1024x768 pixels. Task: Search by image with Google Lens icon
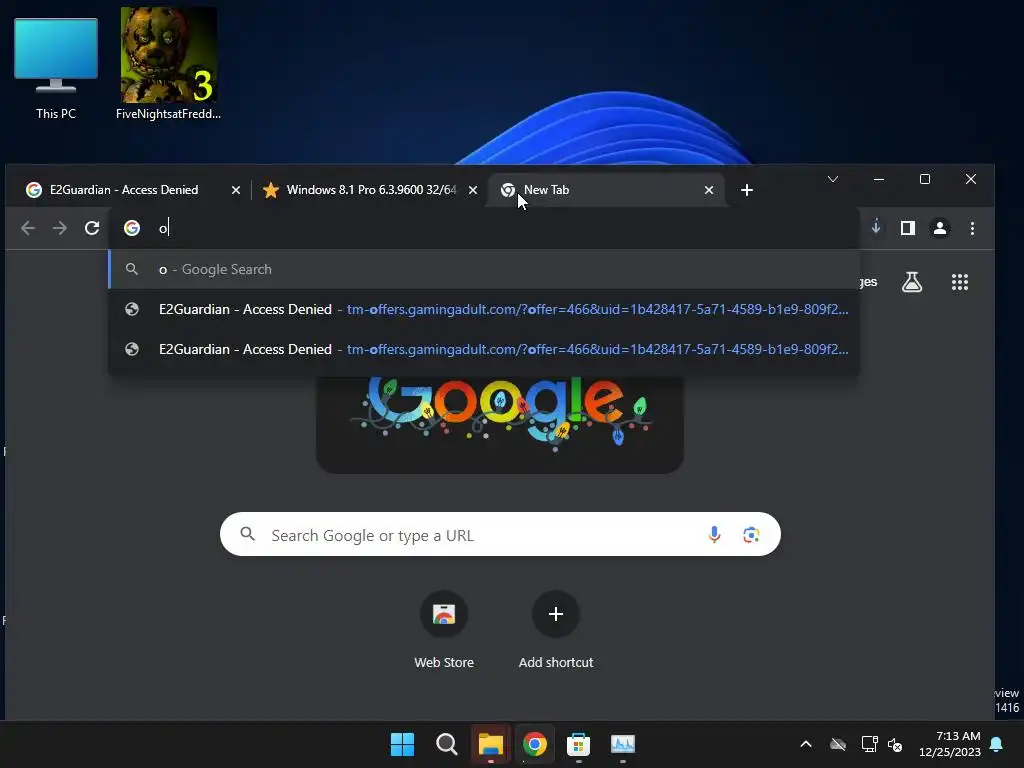click(751, 535)
